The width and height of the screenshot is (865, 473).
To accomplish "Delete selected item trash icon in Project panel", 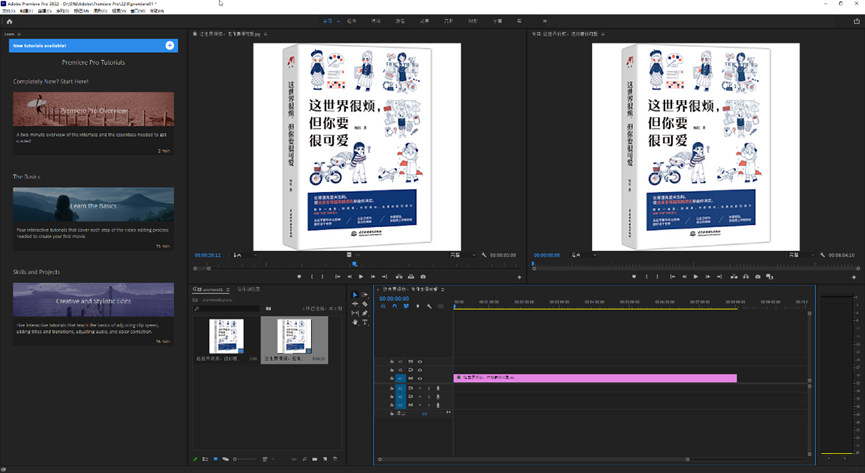I will click(x=335, y=459).
